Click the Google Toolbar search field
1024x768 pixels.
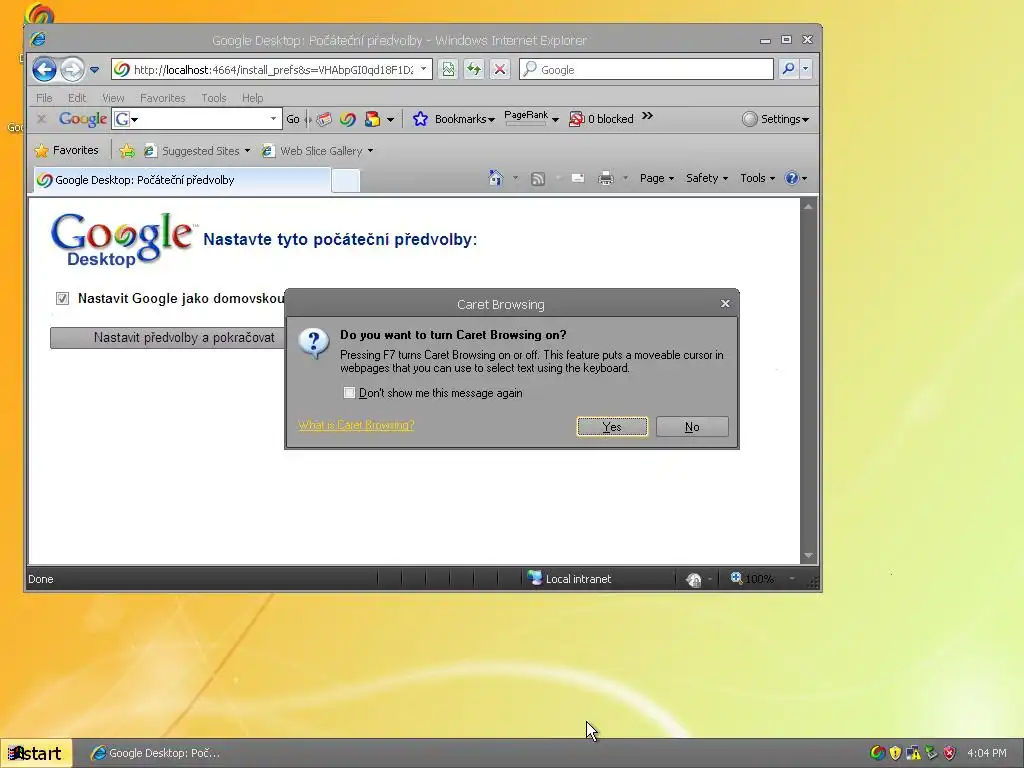197,119
